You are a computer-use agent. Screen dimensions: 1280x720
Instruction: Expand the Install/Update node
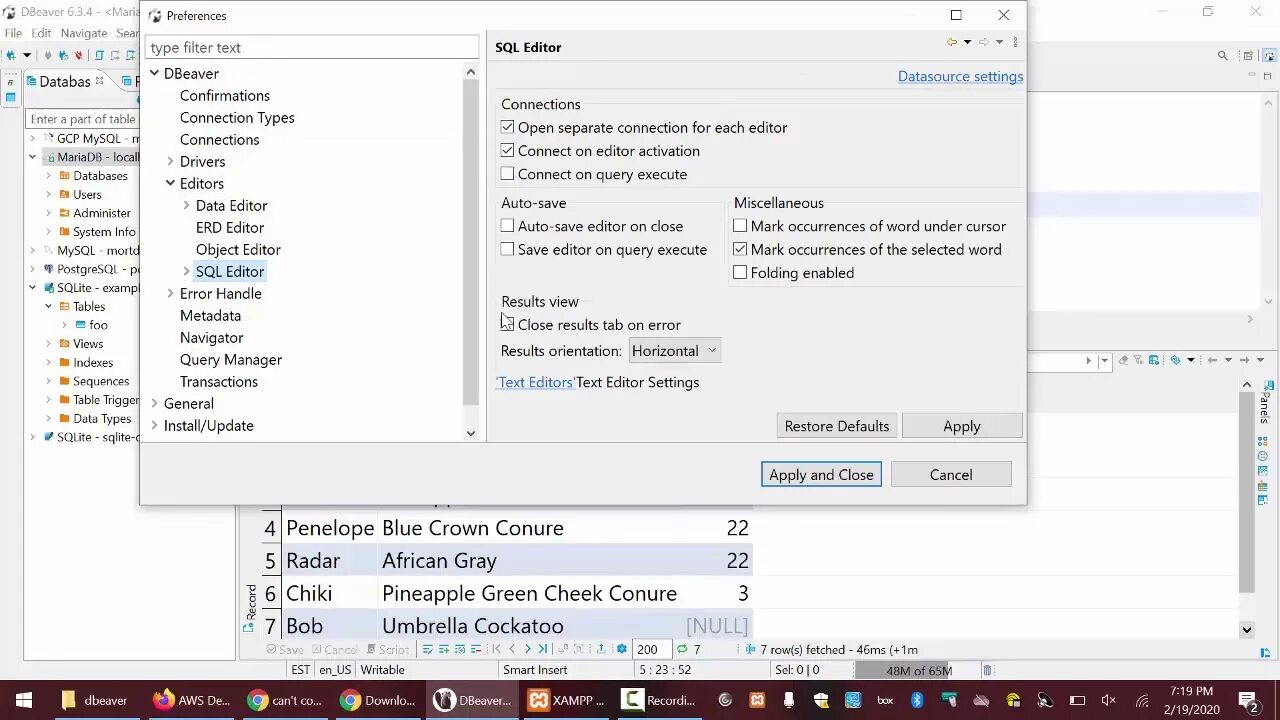pyautogui.click(x=154, y=425)
